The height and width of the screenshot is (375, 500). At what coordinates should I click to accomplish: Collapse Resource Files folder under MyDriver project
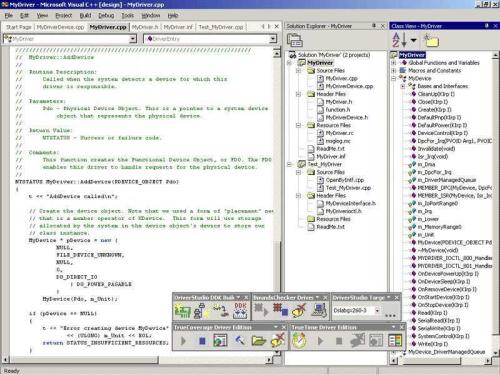click(x=299, y=125)
